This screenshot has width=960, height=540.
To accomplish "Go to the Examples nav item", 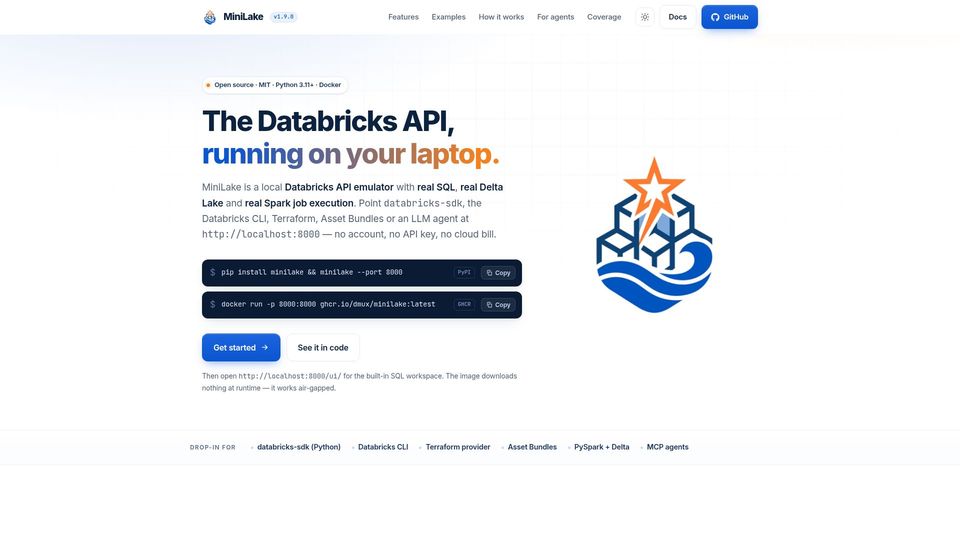I will pos(448,17).
